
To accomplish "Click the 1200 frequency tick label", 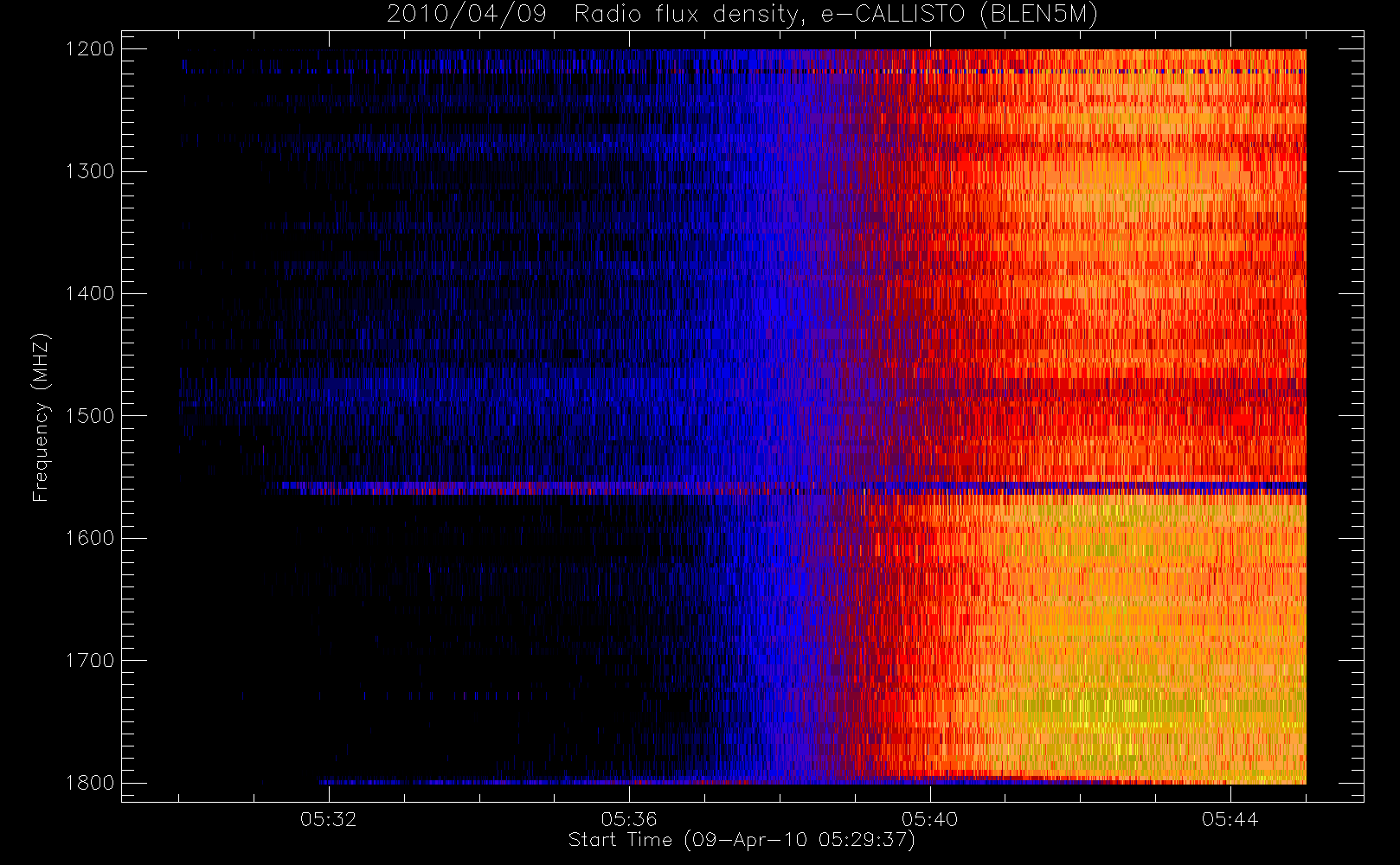I will pyautogui.click(x=90, y=49).
